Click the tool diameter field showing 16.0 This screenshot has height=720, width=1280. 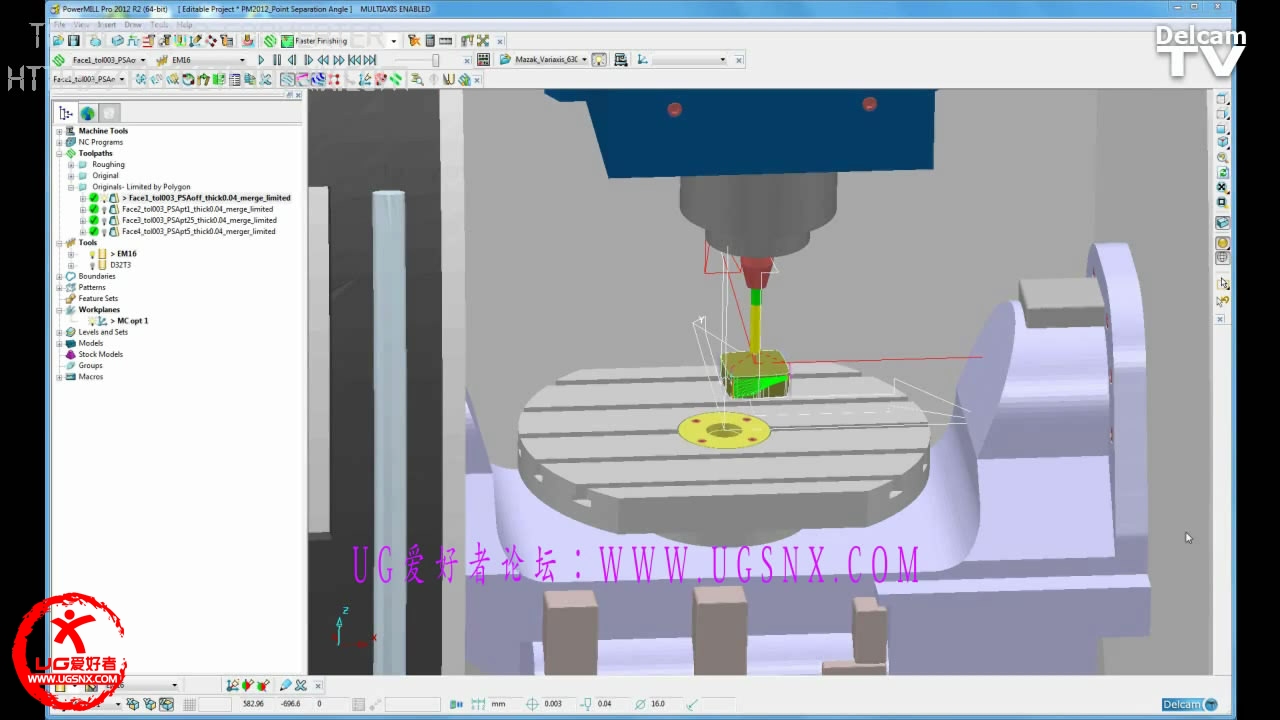point(664,704)
